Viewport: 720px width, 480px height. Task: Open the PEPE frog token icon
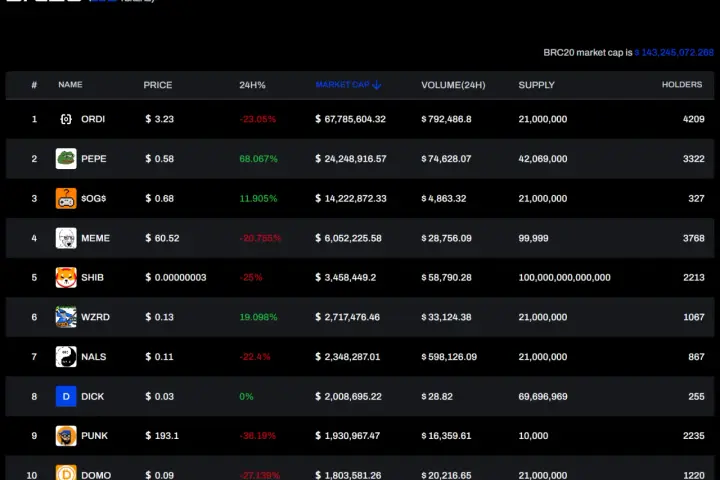click(x=66, y=158)
